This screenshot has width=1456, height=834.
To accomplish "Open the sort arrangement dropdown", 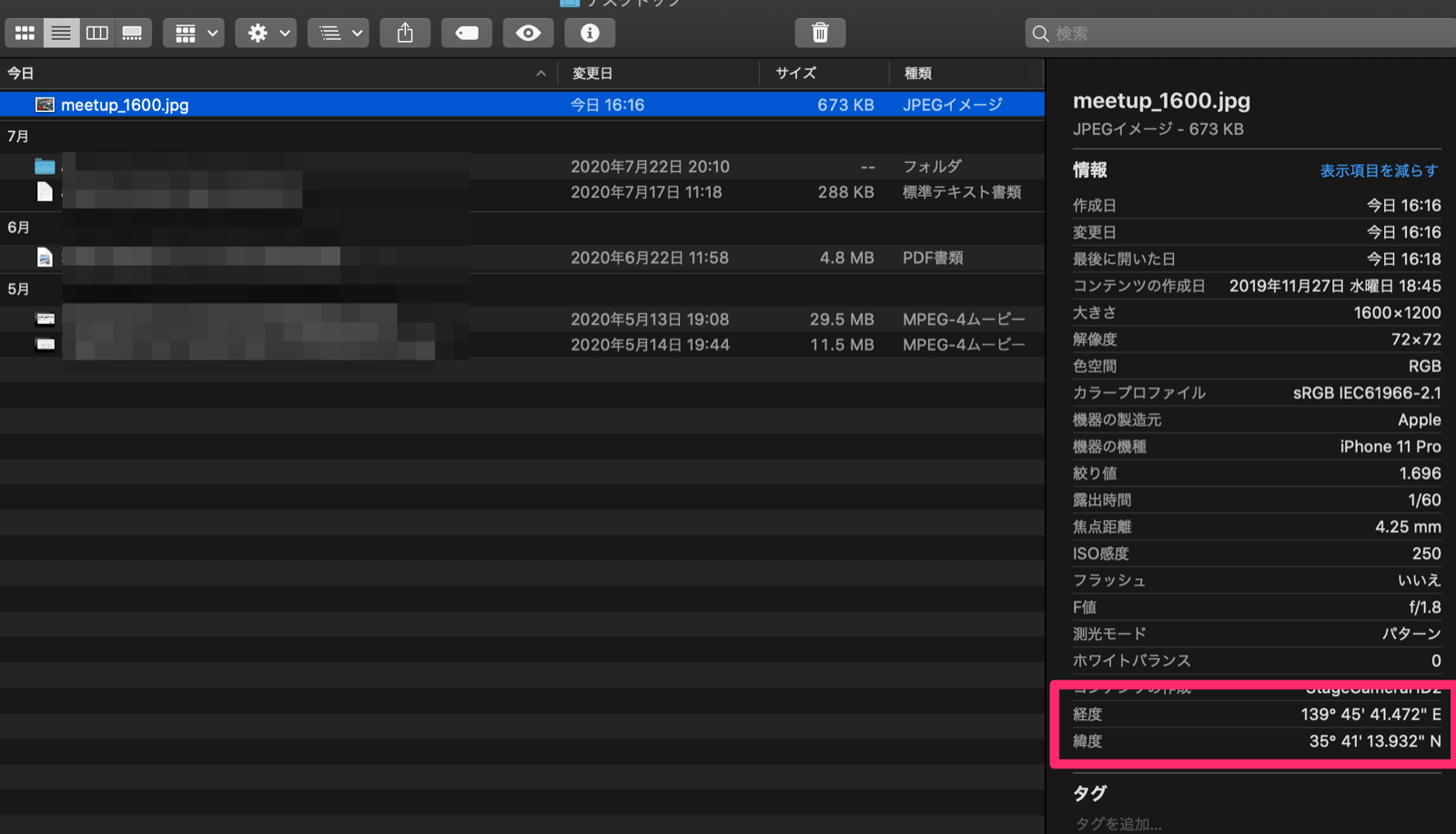I will tap(339, 34).
